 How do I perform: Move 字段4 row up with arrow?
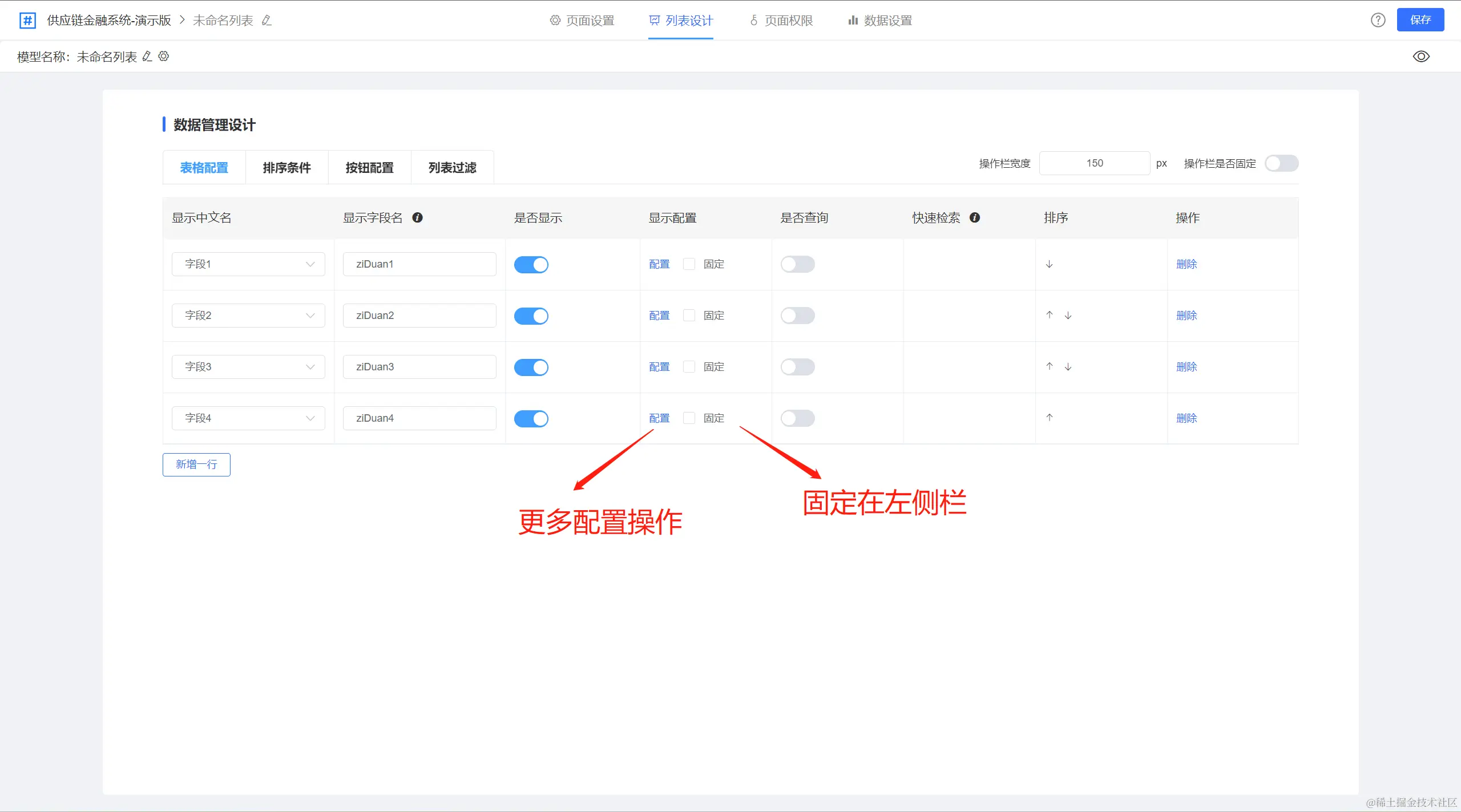tap(1049, 418)
